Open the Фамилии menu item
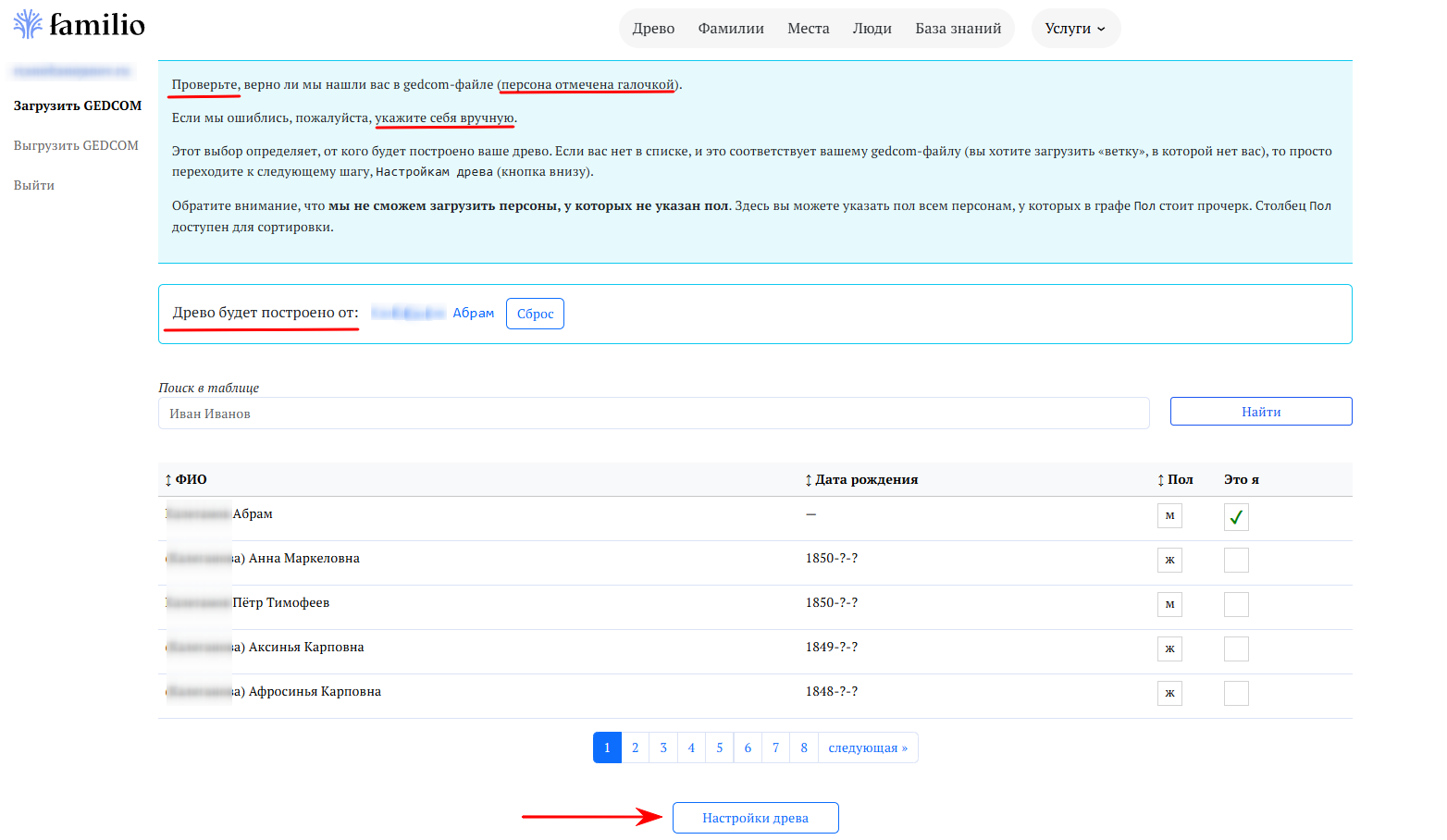This screenshot has width=1447, height=840. (731, 29)
